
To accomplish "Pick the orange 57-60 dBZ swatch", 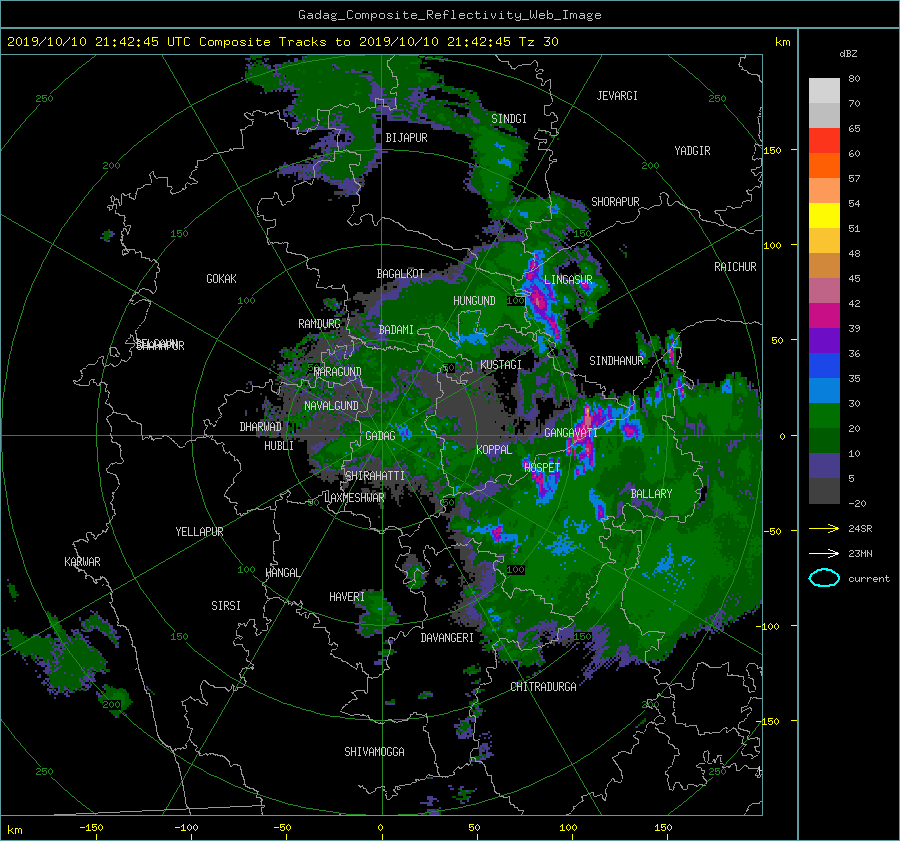I will [824, 166].
